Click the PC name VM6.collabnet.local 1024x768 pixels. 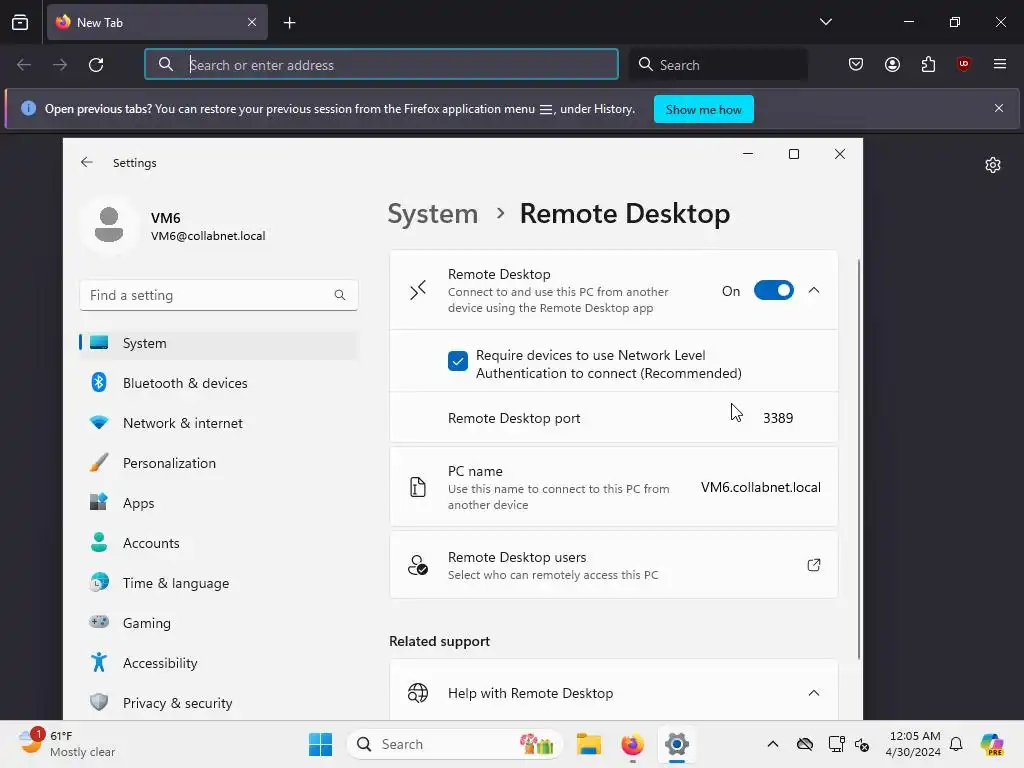tap(760, 487)
